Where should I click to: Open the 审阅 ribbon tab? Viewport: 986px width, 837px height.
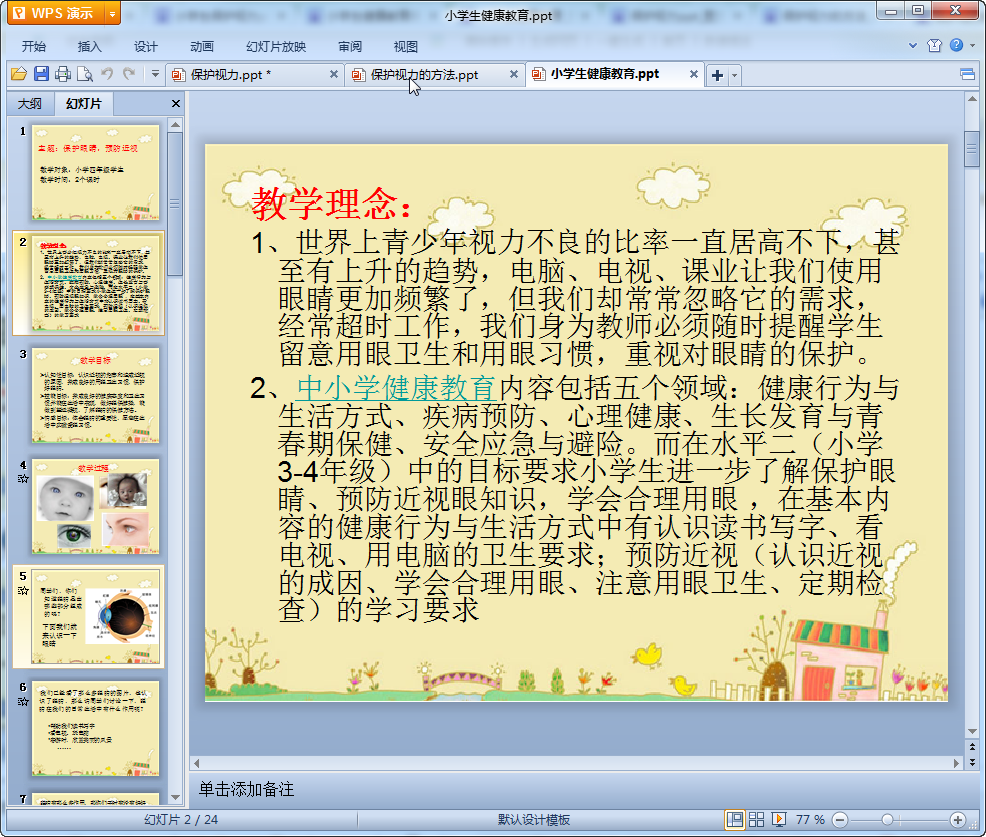coord(350,47)
